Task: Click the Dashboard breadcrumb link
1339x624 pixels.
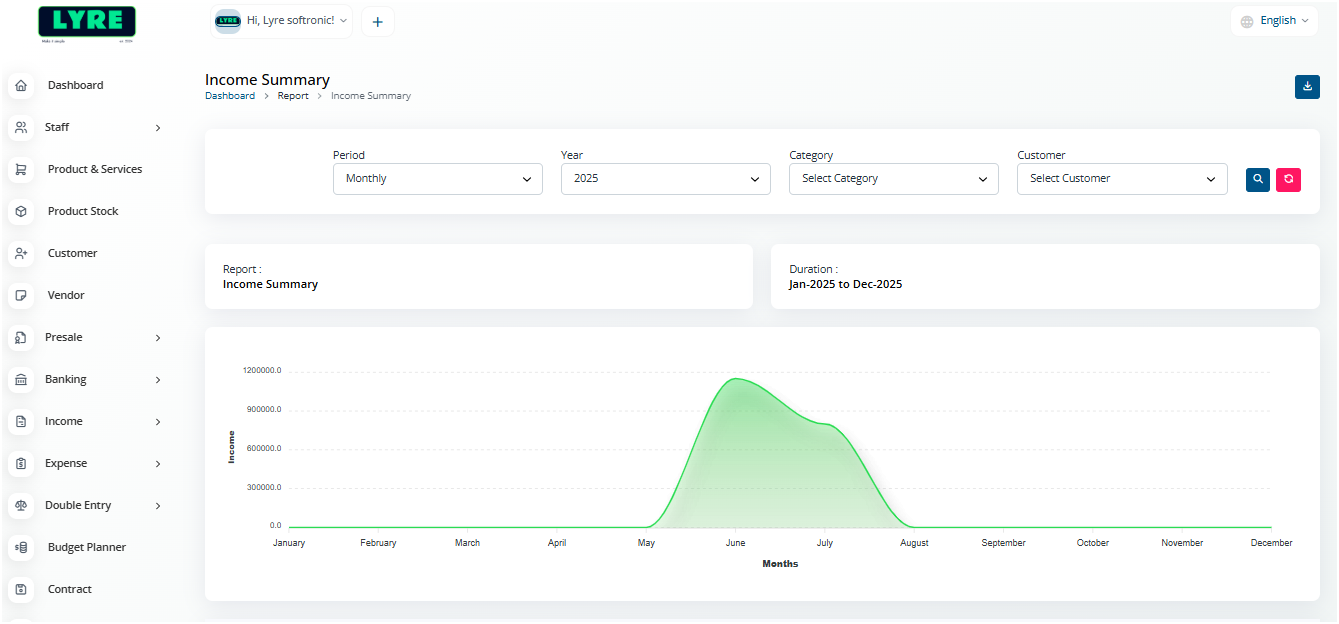Action: 230,96
